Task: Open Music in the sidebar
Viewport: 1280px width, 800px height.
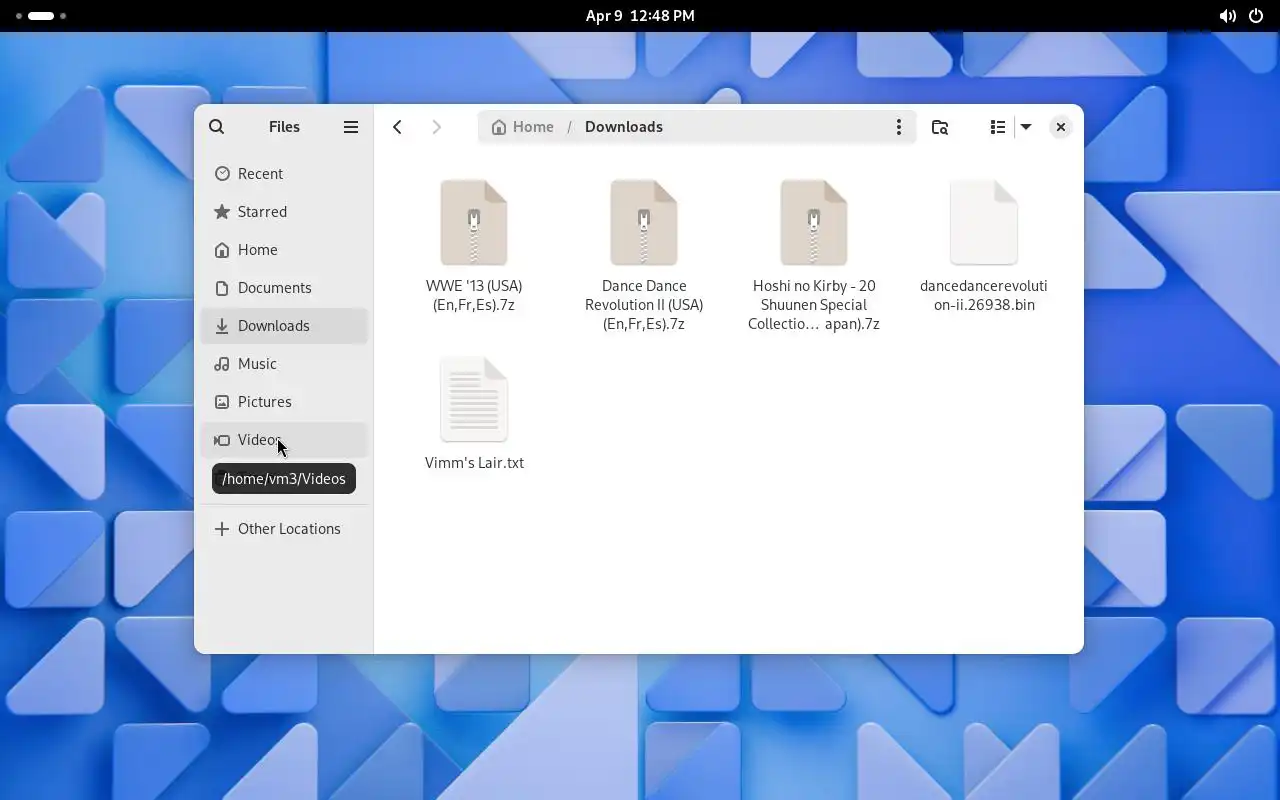Action: (x=285, y=364)
